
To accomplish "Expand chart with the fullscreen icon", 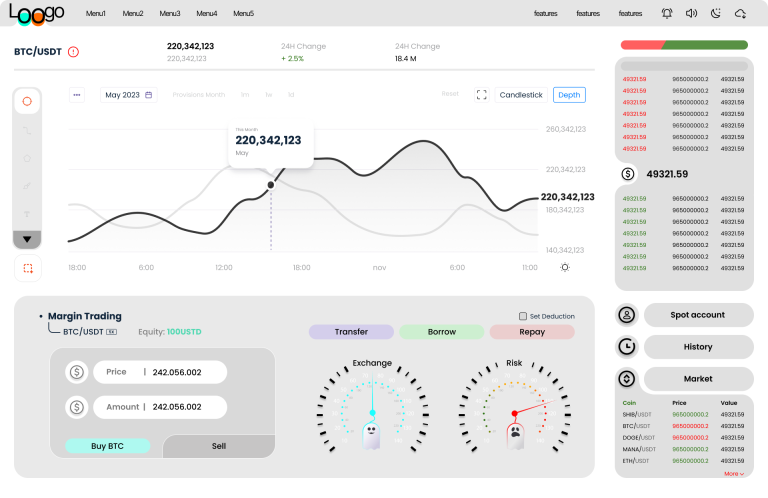I will point(481,95).
